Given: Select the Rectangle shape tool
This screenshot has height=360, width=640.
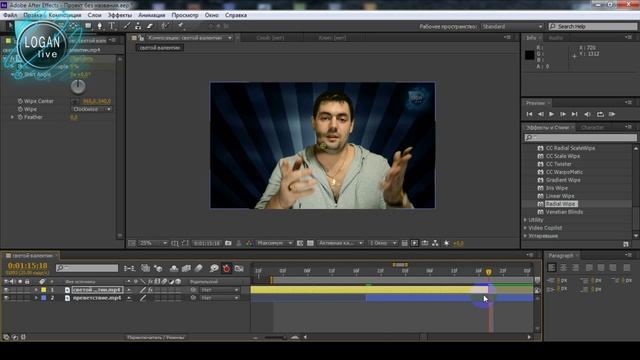Looking at the screenshot, I should point(88,26).
